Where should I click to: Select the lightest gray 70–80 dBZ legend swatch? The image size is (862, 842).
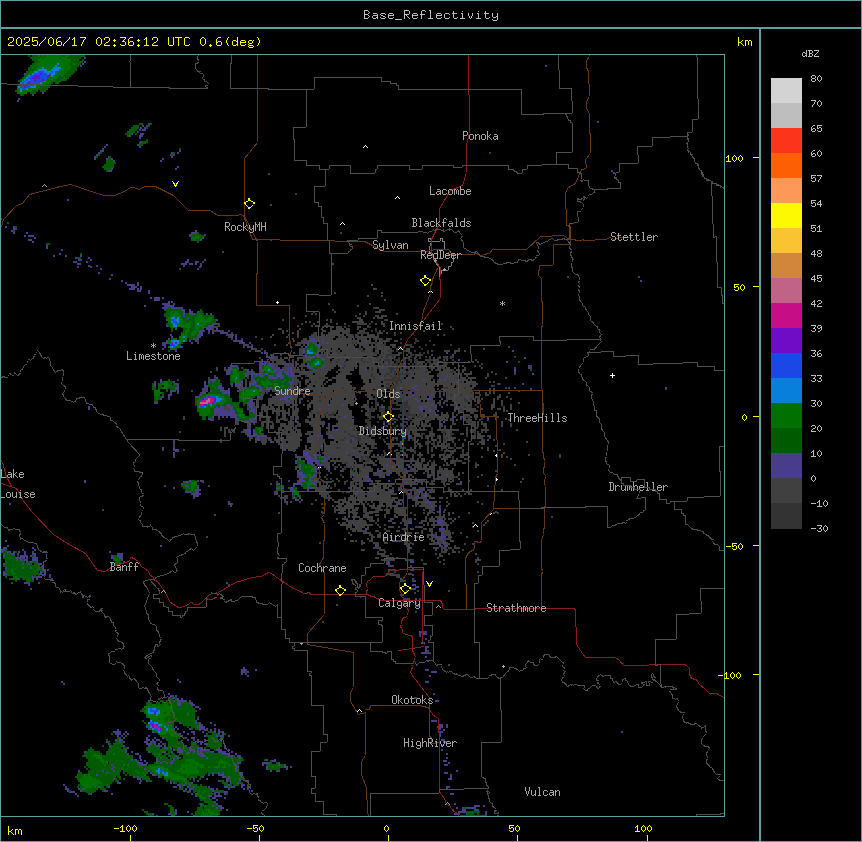786,91
